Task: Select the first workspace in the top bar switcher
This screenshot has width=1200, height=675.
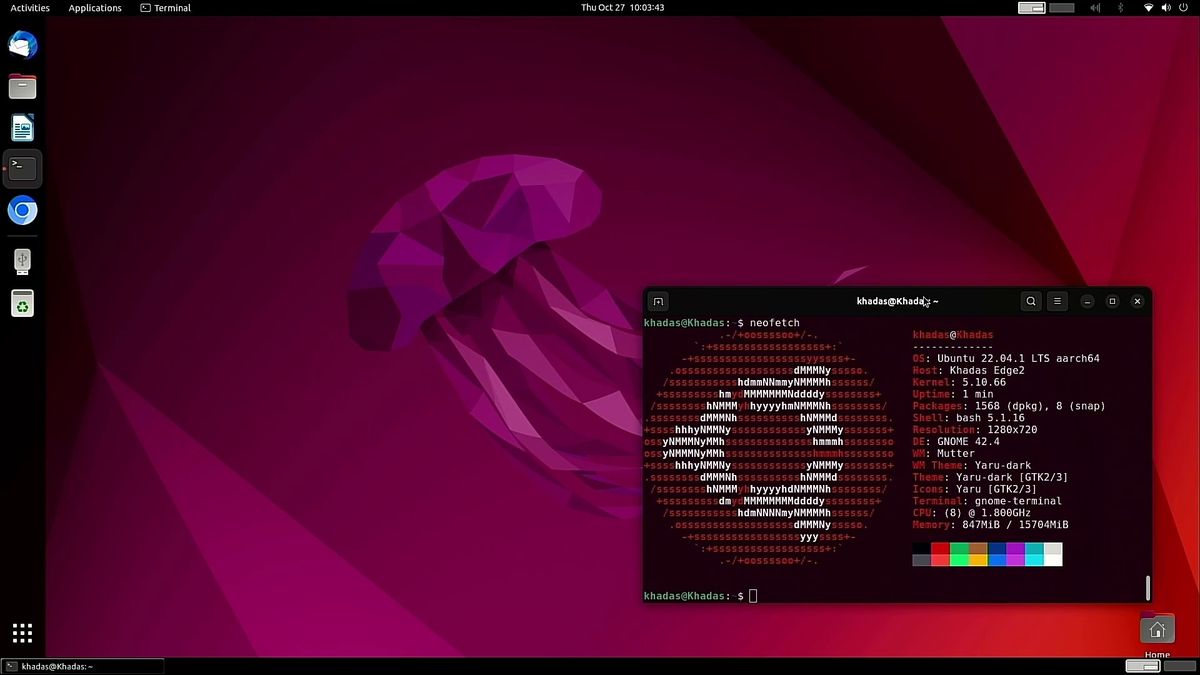Action: (x=1031, y=8)
